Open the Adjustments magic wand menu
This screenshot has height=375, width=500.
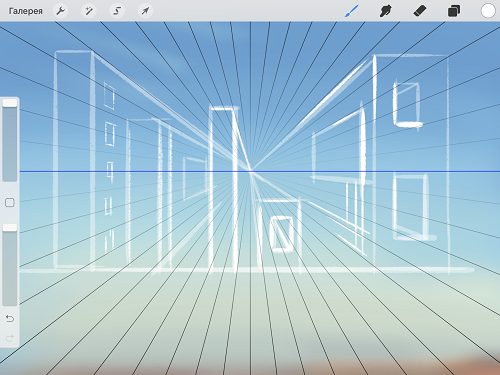click(89, 11)
